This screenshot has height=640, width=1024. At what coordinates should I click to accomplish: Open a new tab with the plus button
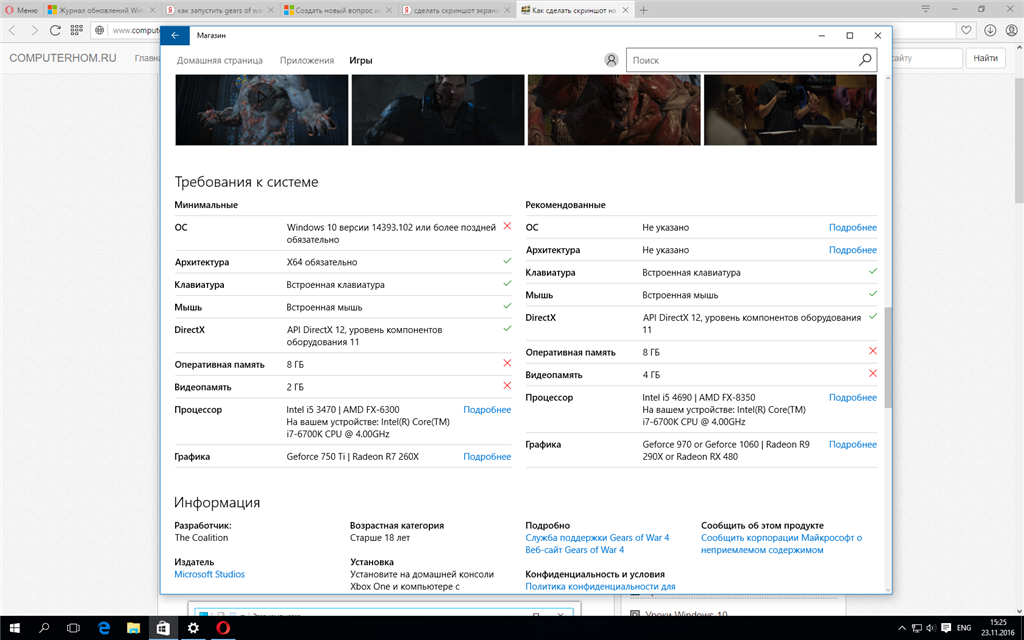pos(643,10)
